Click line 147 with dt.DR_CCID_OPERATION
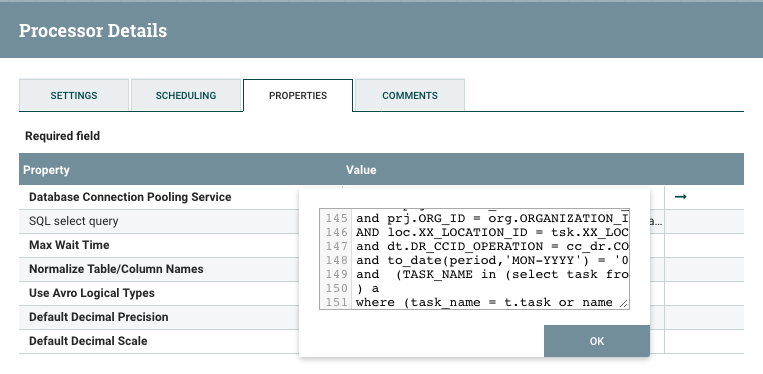The height and width of the screenshot is (374, 763). [492, 247]
